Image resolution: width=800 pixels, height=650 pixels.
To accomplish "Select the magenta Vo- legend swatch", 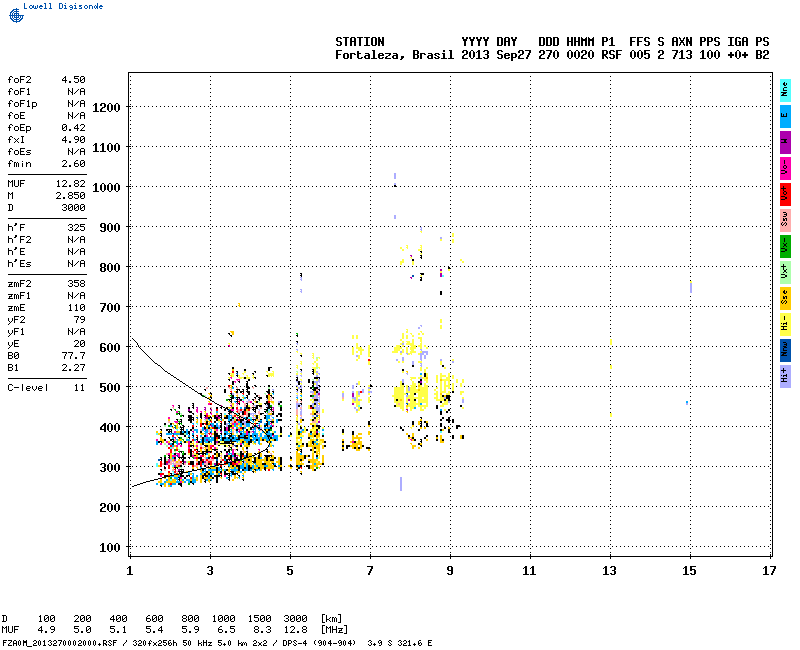I will coord(785,168).
